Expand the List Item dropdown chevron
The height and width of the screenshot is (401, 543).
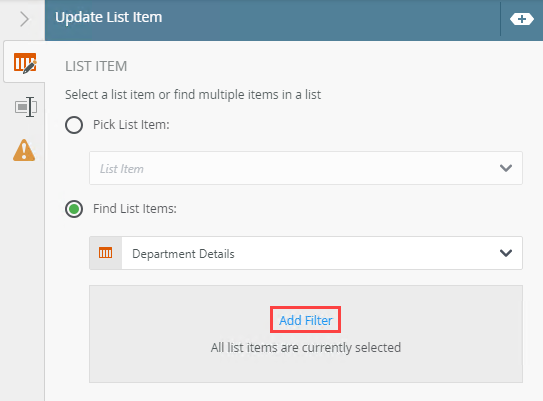pos(506,168)
